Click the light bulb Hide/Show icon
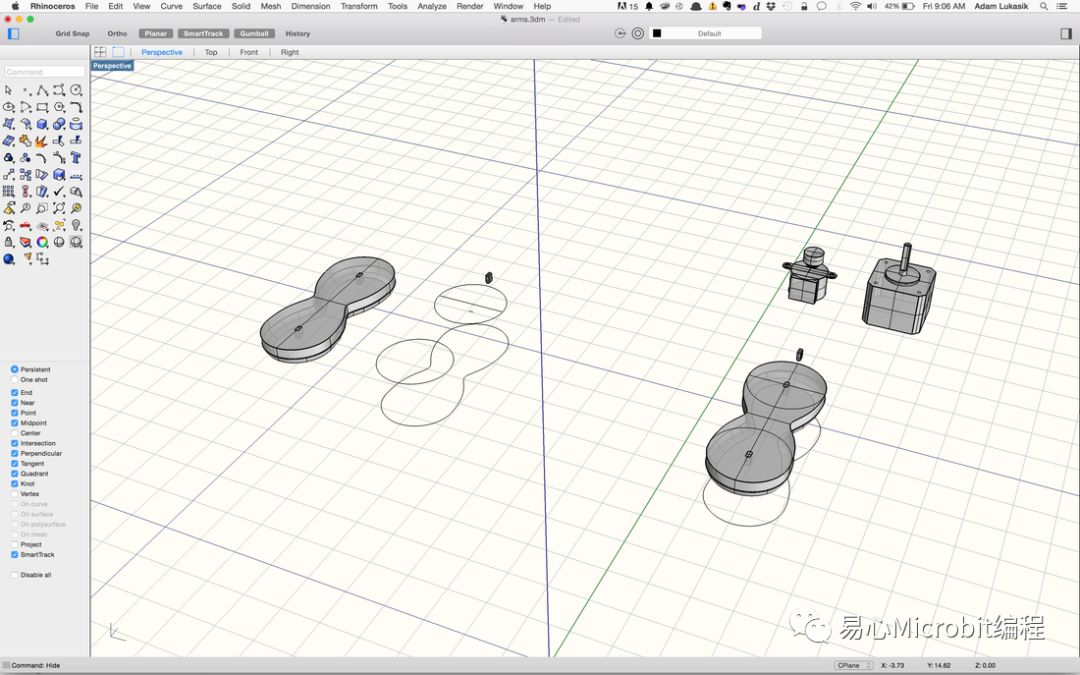 coord(76,225)
